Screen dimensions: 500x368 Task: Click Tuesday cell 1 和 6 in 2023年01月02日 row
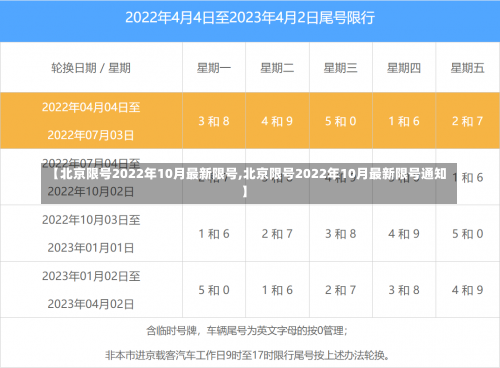click(x=277, y=290)
